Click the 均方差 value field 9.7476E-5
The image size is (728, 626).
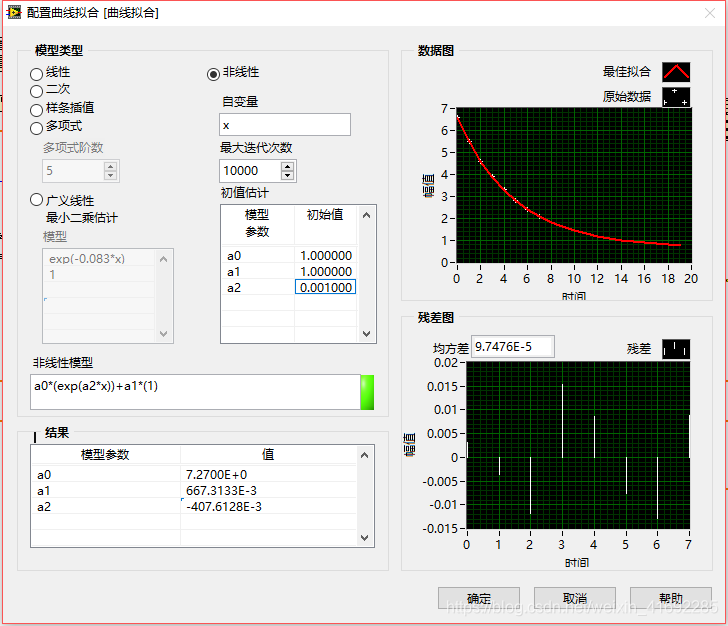coord(513,347)
